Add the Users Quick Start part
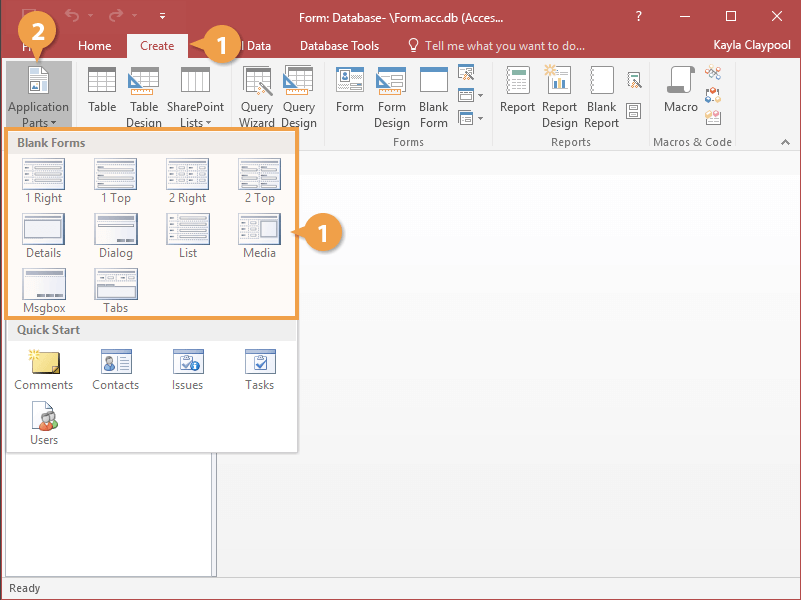This screenshot has height=600, width=801. (x=44, y=424)
